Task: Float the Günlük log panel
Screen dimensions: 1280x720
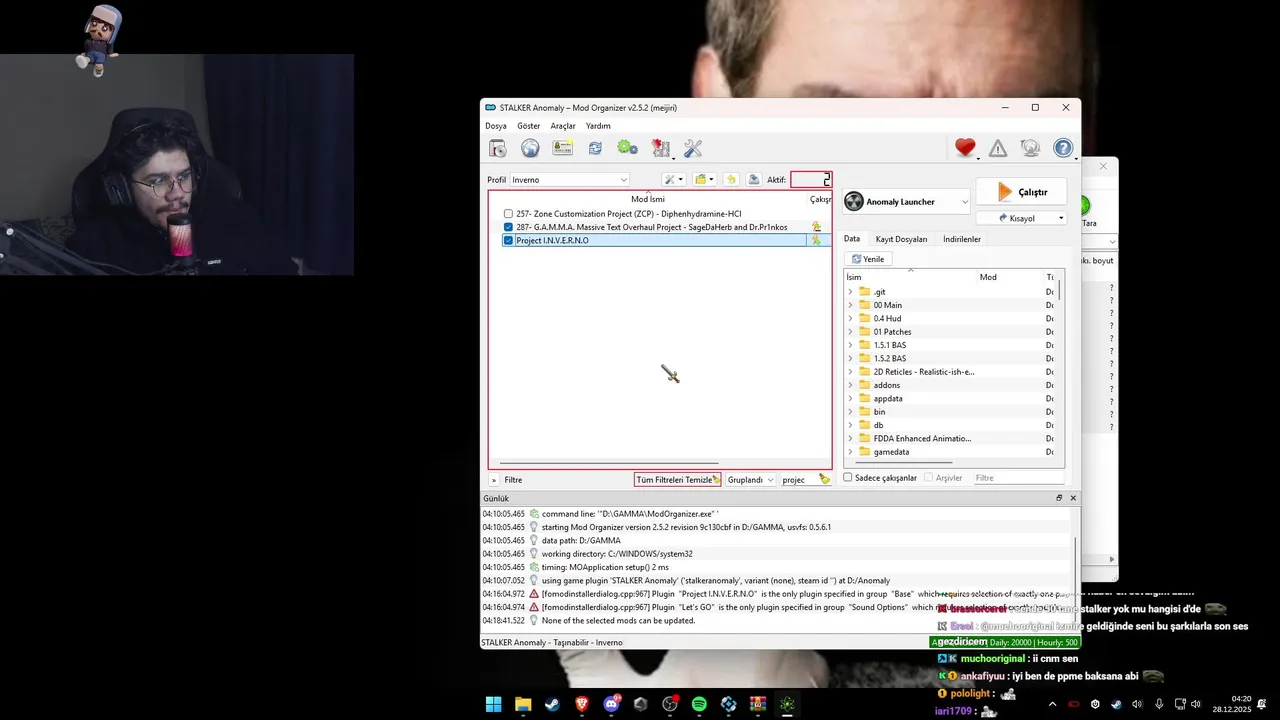Action: pyautogui.click(x=1059, y=498)
